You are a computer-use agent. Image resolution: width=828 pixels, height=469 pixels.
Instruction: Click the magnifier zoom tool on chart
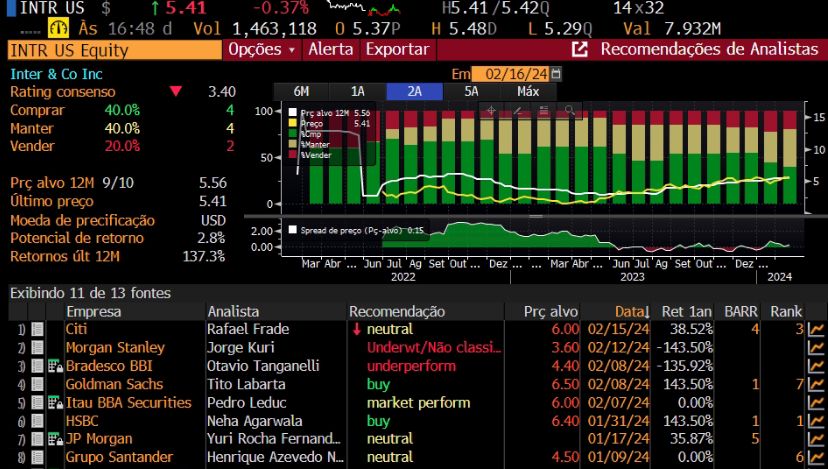tap(569, 111)
